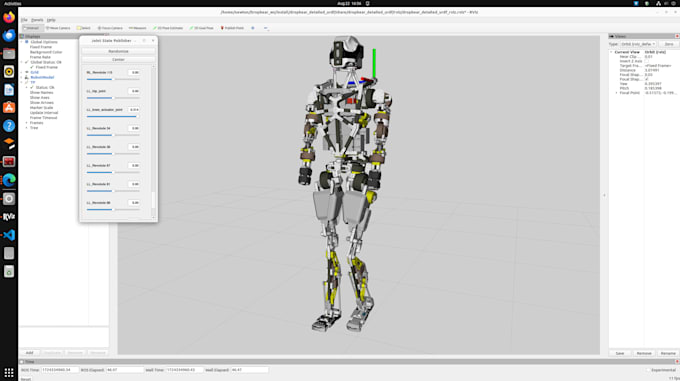Click Reset button at bottom left
The width and height of the screenshot is (680, 381).
coord(26,379)
